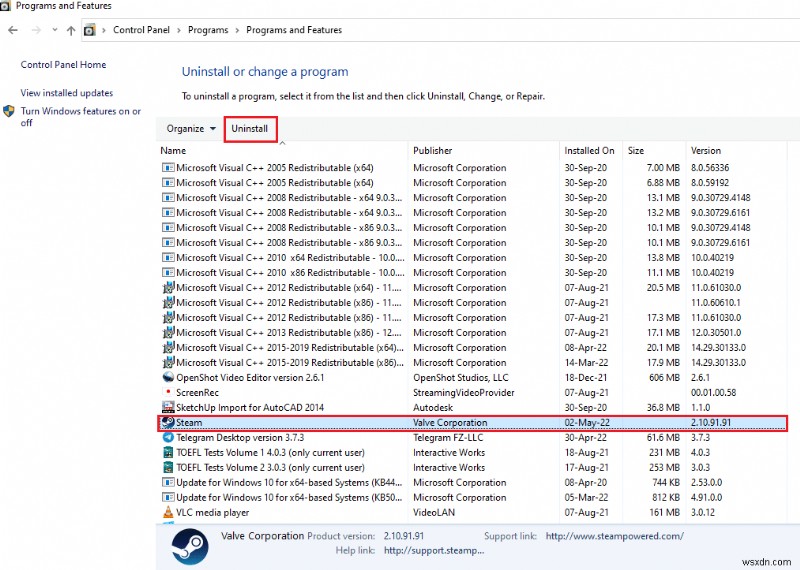Click icon of Visual C++ 2010 x64 Redistributable

click(168, 257)
